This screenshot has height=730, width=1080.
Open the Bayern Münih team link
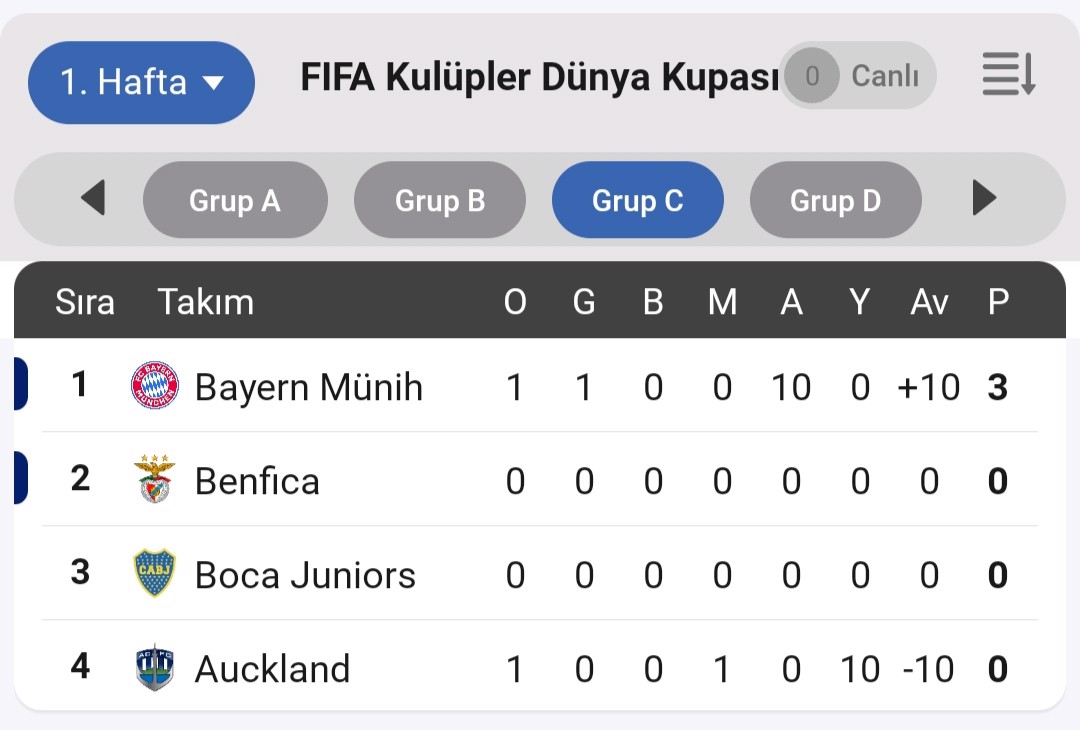point(309,387)
